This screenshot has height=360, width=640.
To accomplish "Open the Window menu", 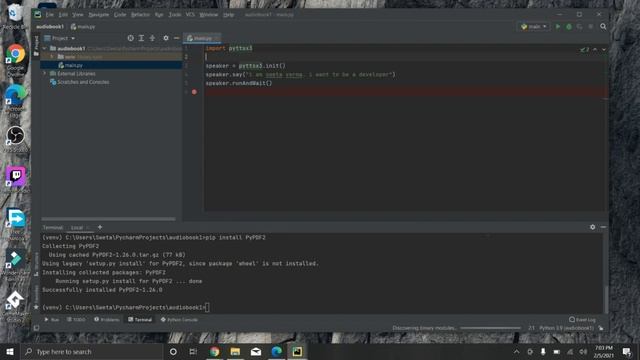I will [209, 15].
